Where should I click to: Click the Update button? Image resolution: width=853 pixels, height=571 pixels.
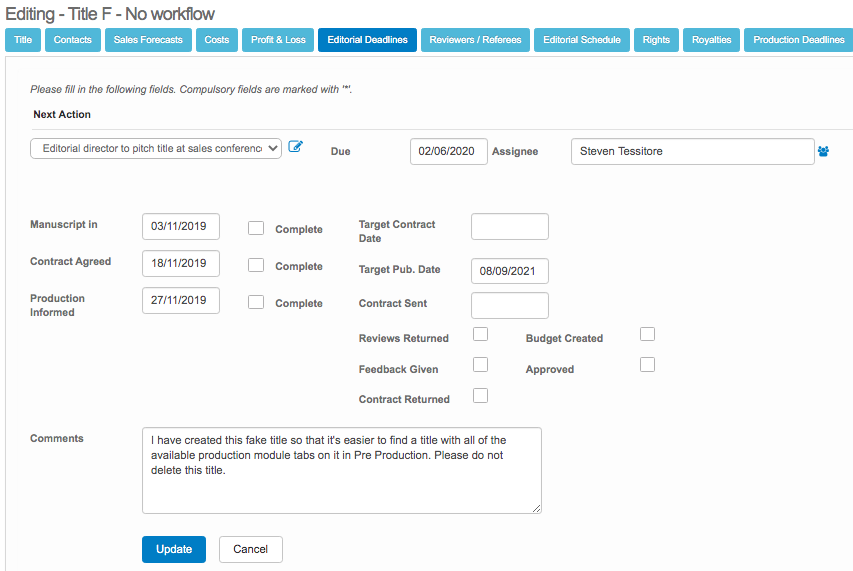click(174, 549)
